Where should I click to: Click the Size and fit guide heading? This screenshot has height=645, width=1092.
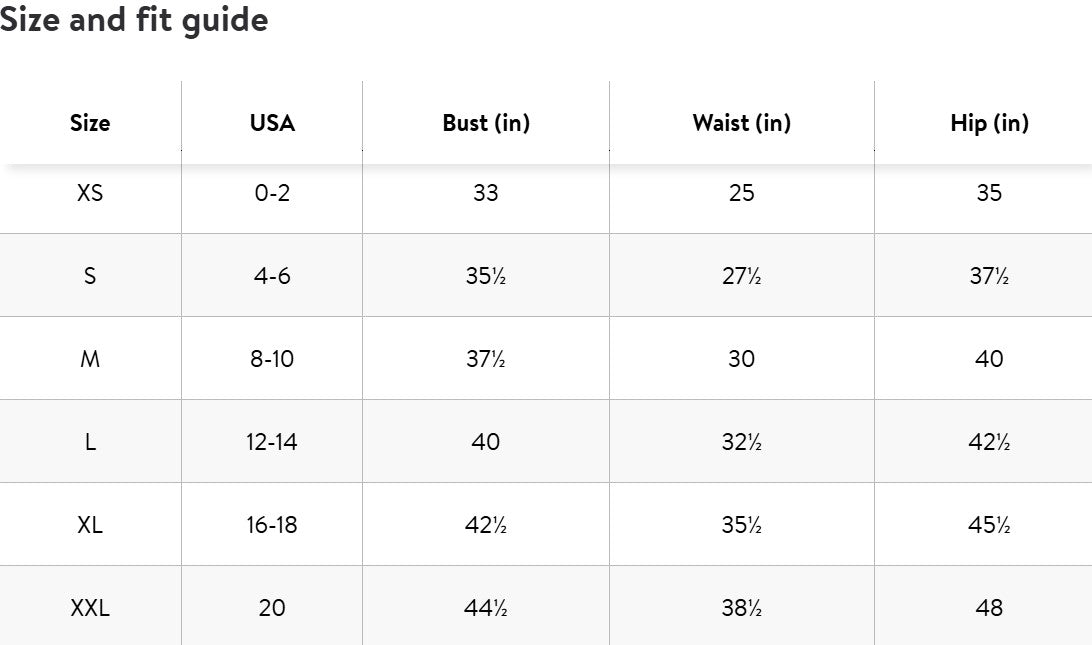(x=134, y=19)
